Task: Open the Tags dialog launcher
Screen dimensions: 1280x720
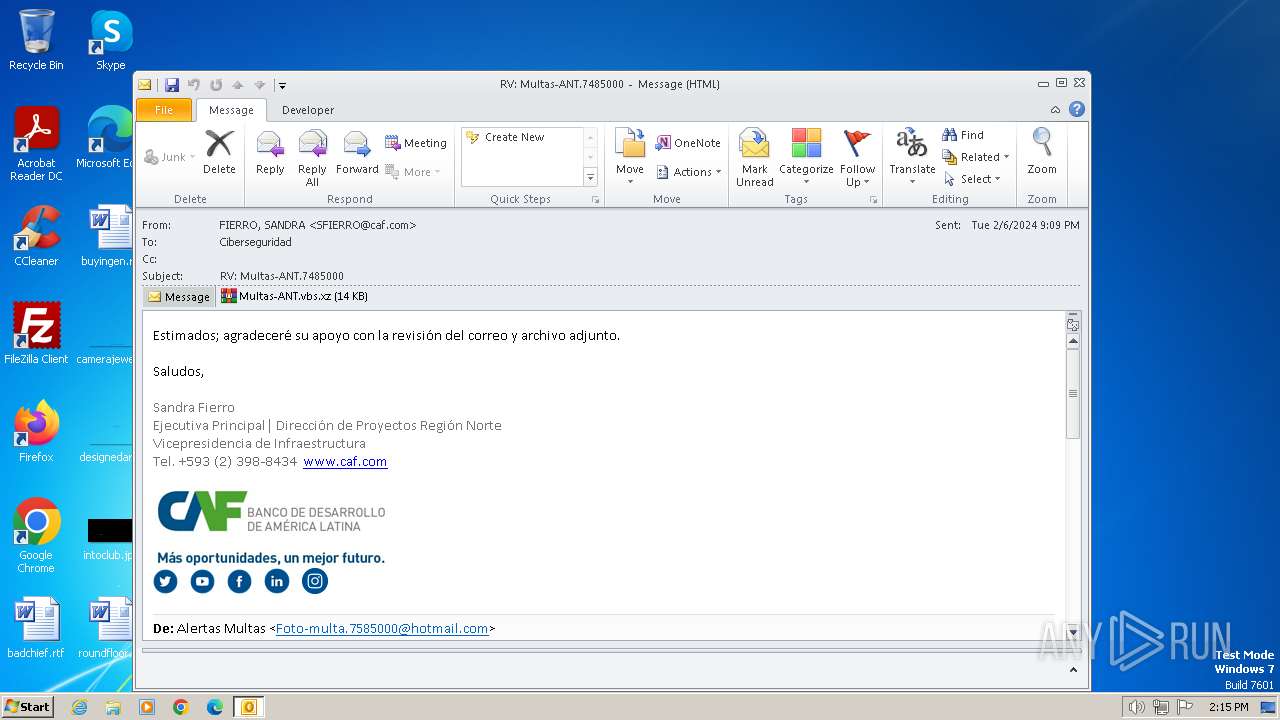Action: (873, 200)
